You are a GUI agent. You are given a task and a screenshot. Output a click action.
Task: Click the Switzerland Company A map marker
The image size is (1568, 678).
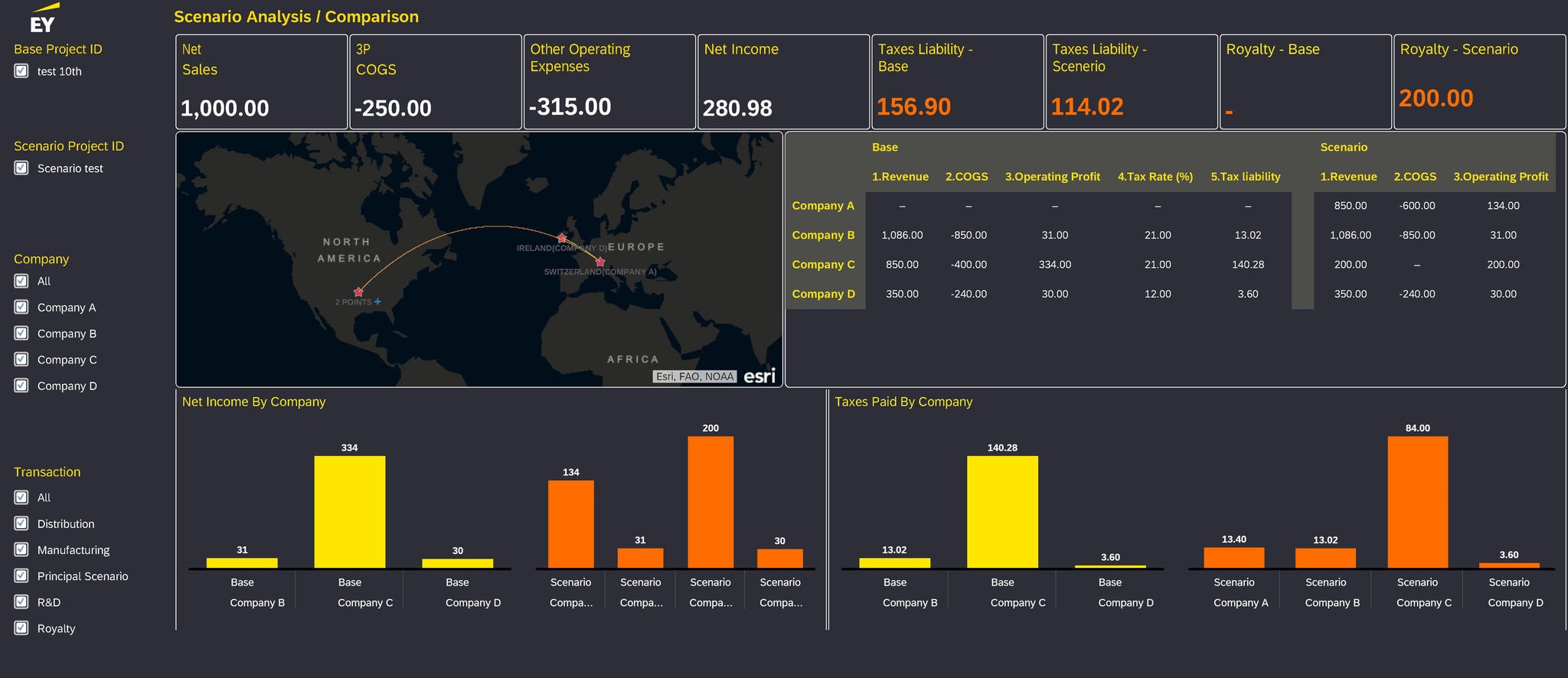click(600, 262)
